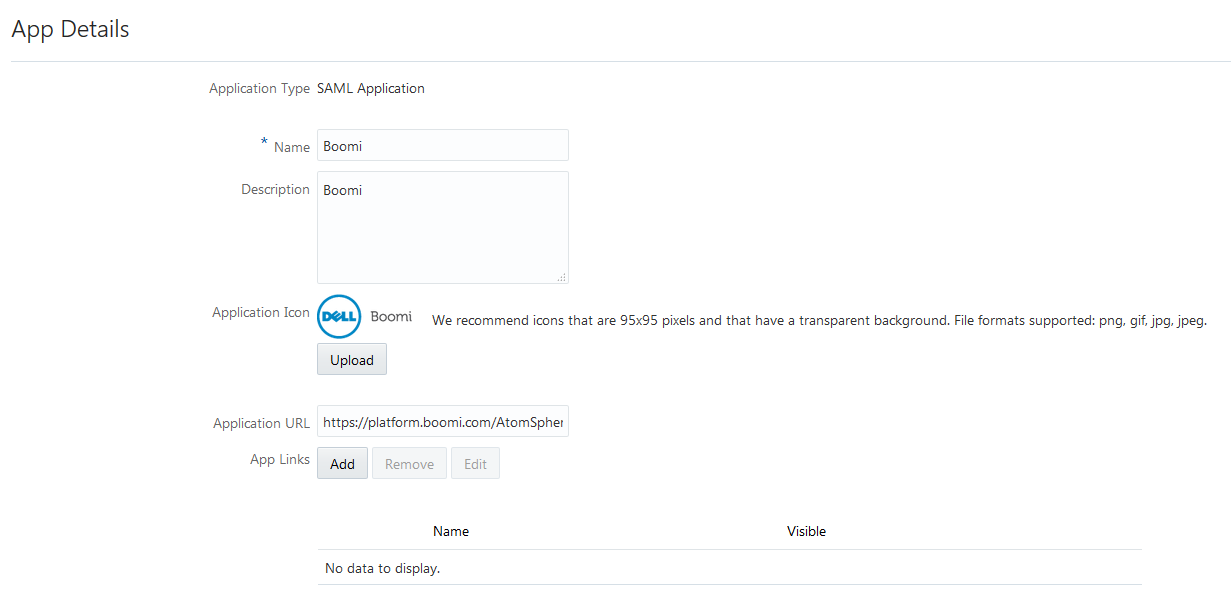Click Add under App Links

coord(342,463)
